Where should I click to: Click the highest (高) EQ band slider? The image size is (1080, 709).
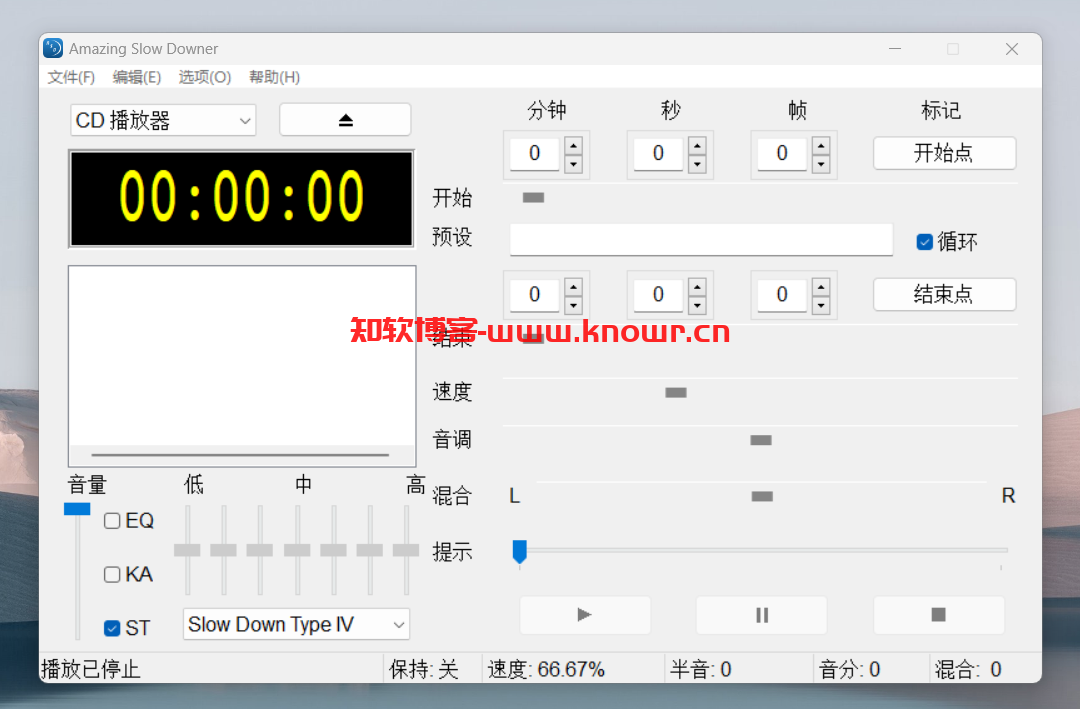coord(406,550)
